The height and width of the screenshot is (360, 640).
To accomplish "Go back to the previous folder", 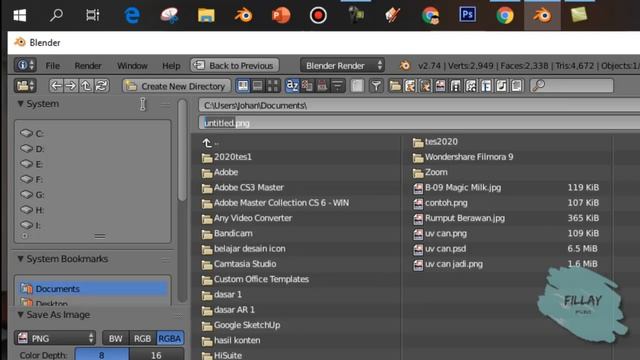I will point(56,86).
